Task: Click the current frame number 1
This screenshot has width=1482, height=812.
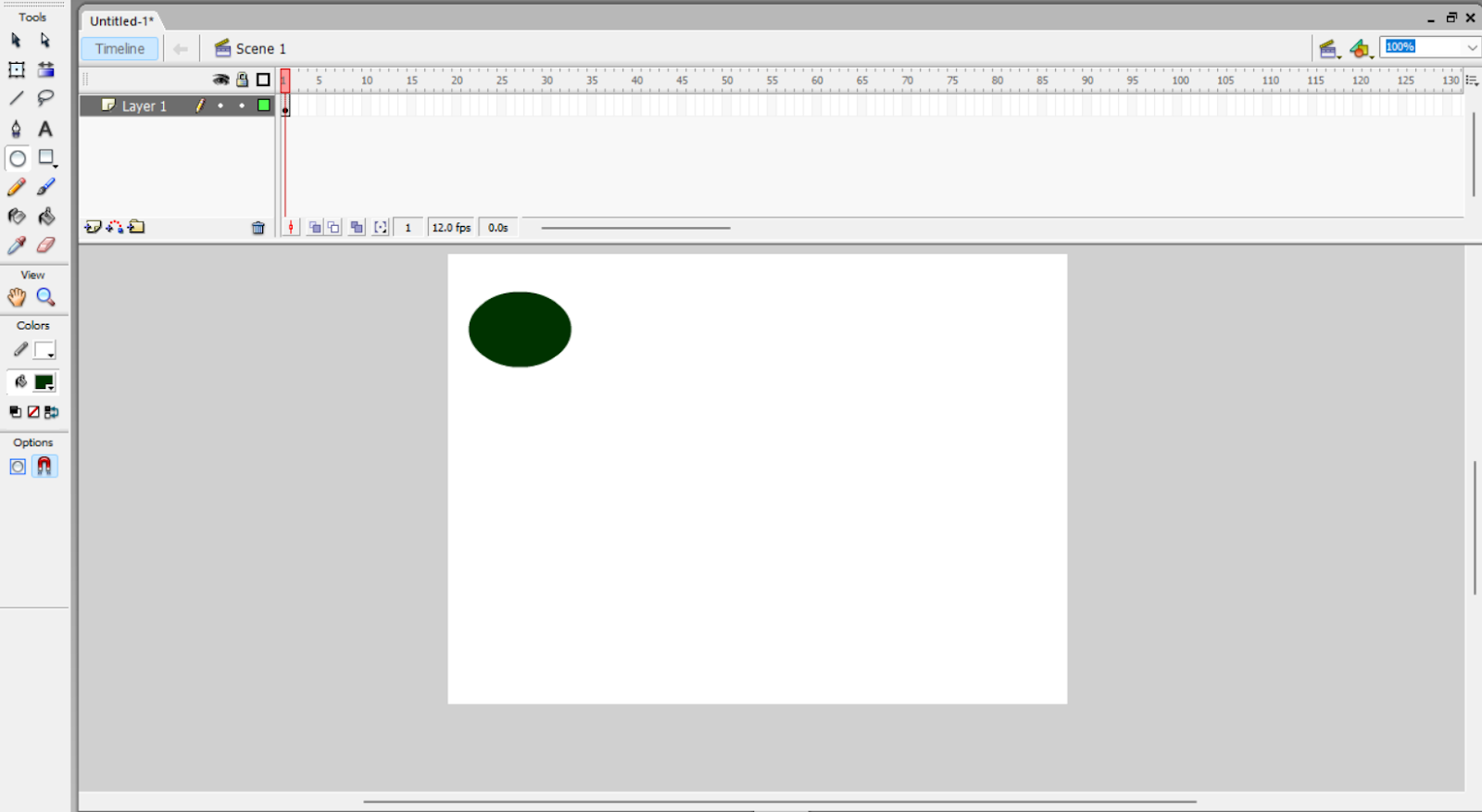Action: pos(408,228)
